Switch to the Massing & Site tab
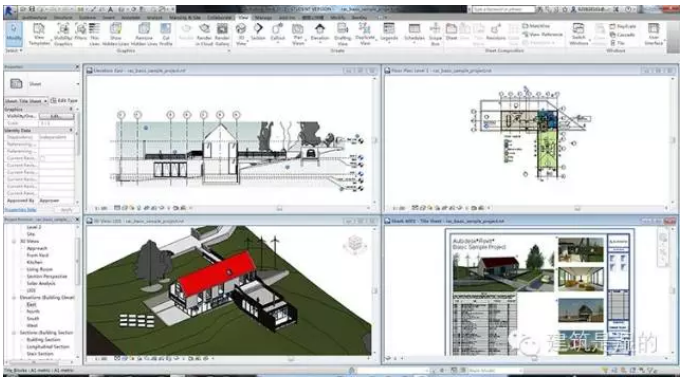 click(x=185, y=18)
